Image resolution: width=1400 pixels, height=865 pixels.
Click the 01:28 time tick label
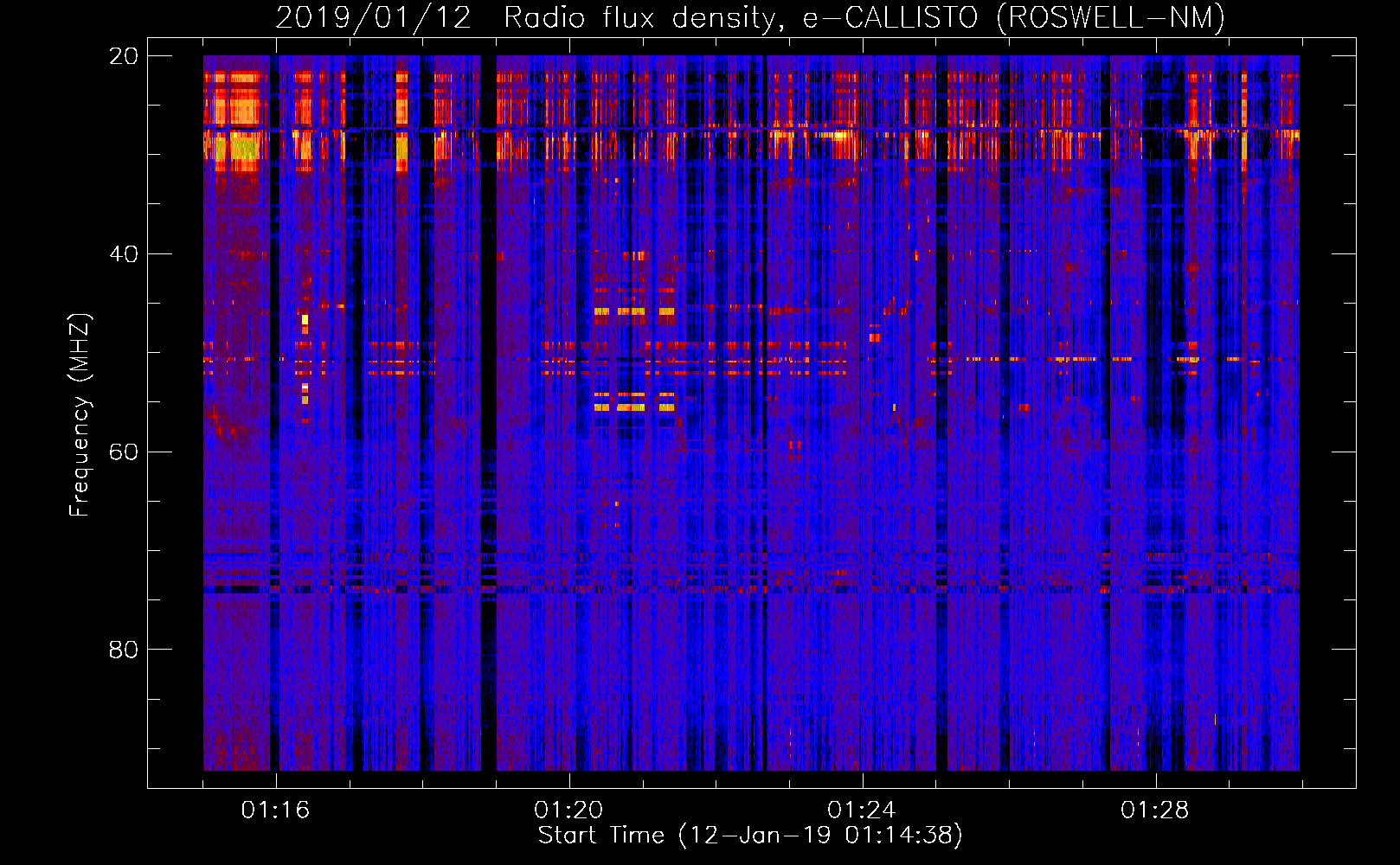pyautogui.click(x=1155, y=811)
